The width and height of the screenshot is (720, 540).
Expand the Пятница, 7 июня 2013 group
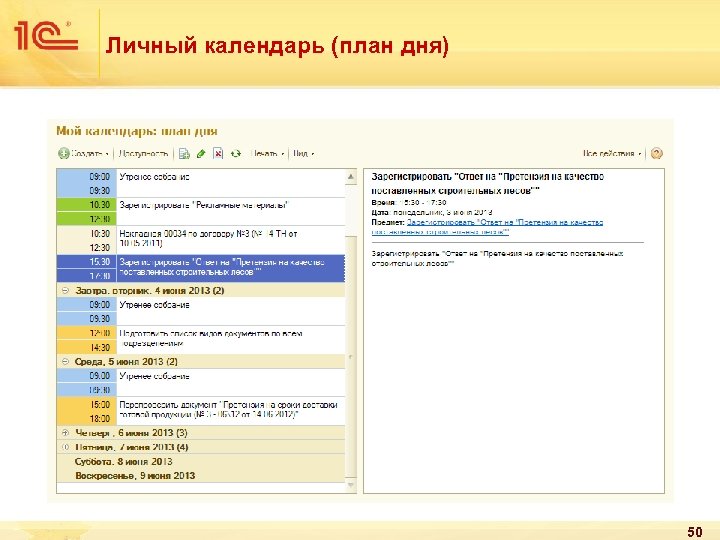pos(65,447)
